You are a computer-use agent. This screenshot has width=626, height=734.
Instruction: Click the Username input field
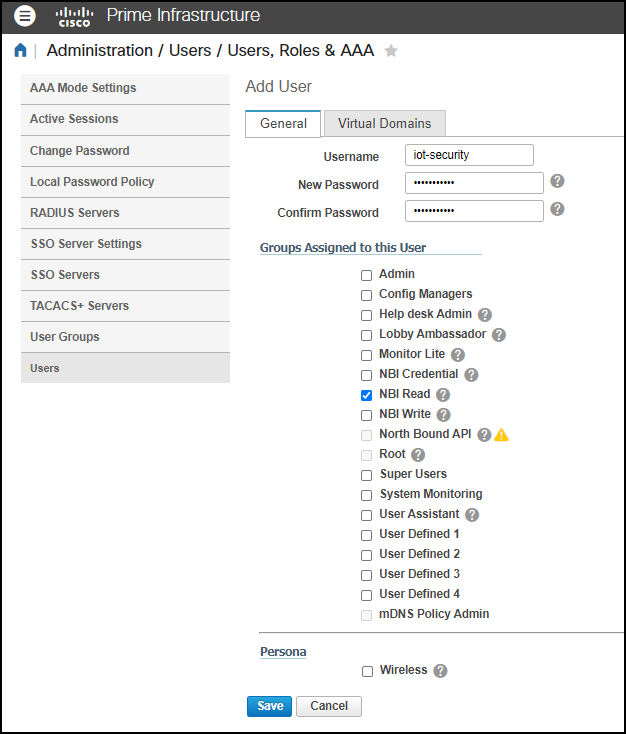click(469, 155)
